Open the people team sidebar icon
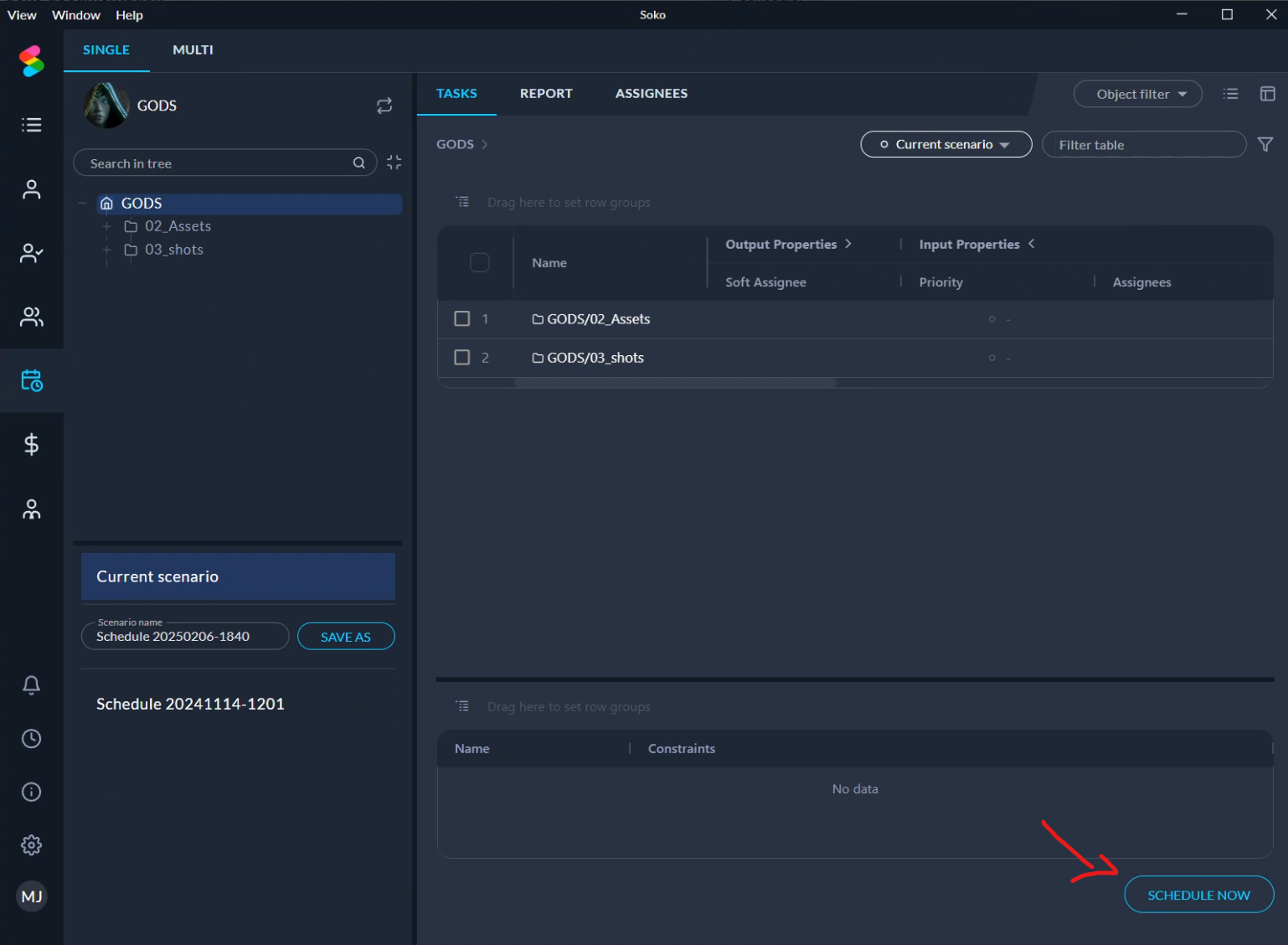This screenshot has height=945, width=1288. click(x=32, y=509)
